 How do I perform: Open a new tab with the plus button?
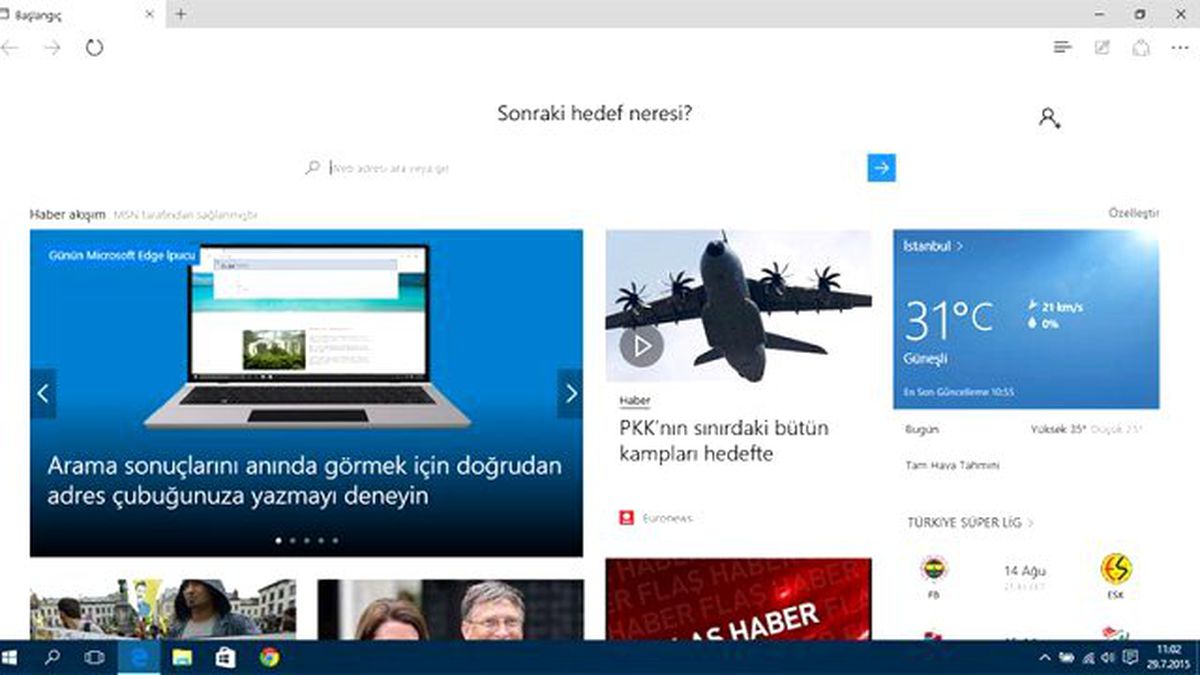pos(180,14)
